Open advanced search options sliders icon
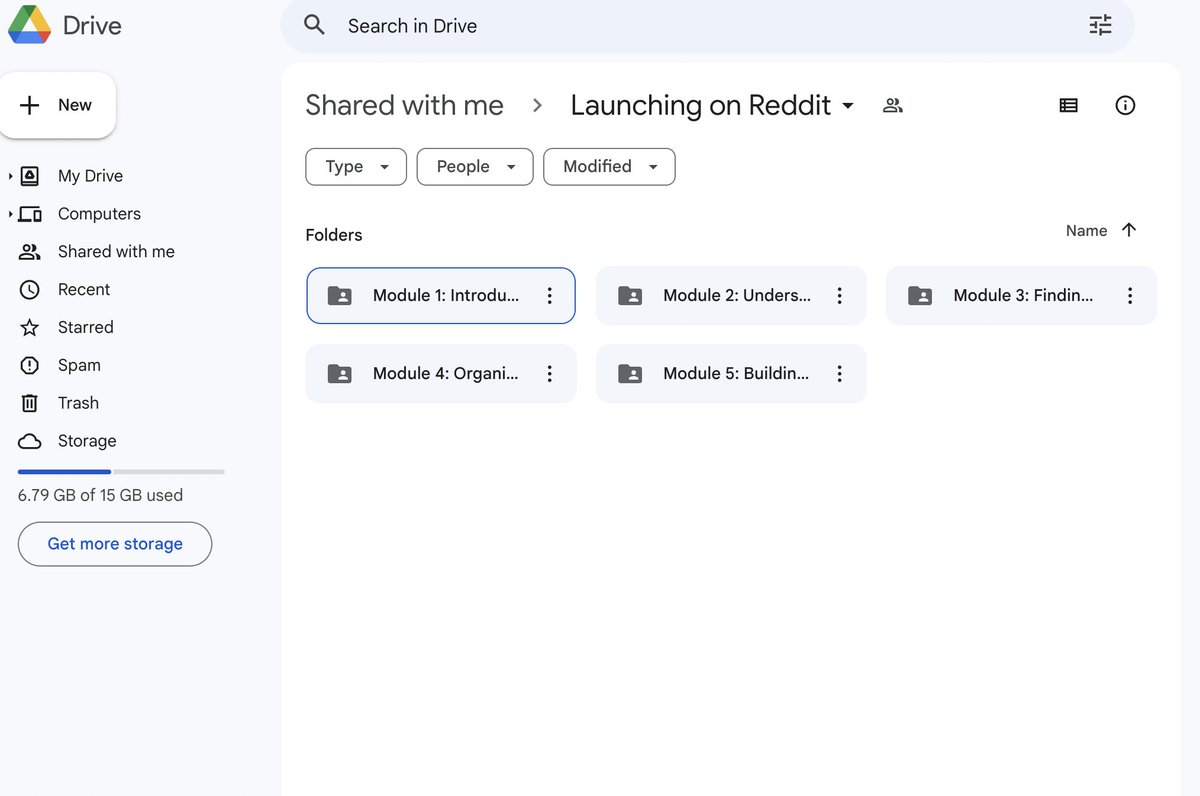This screenshot has height=796, width=1200. click(1100, 25)
